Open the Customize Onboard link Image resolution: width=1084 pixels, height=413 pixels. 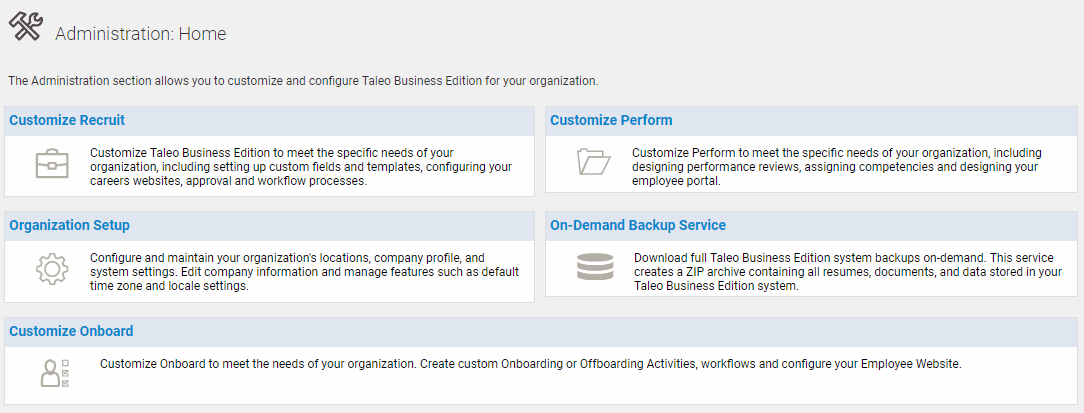pos(71,331)
